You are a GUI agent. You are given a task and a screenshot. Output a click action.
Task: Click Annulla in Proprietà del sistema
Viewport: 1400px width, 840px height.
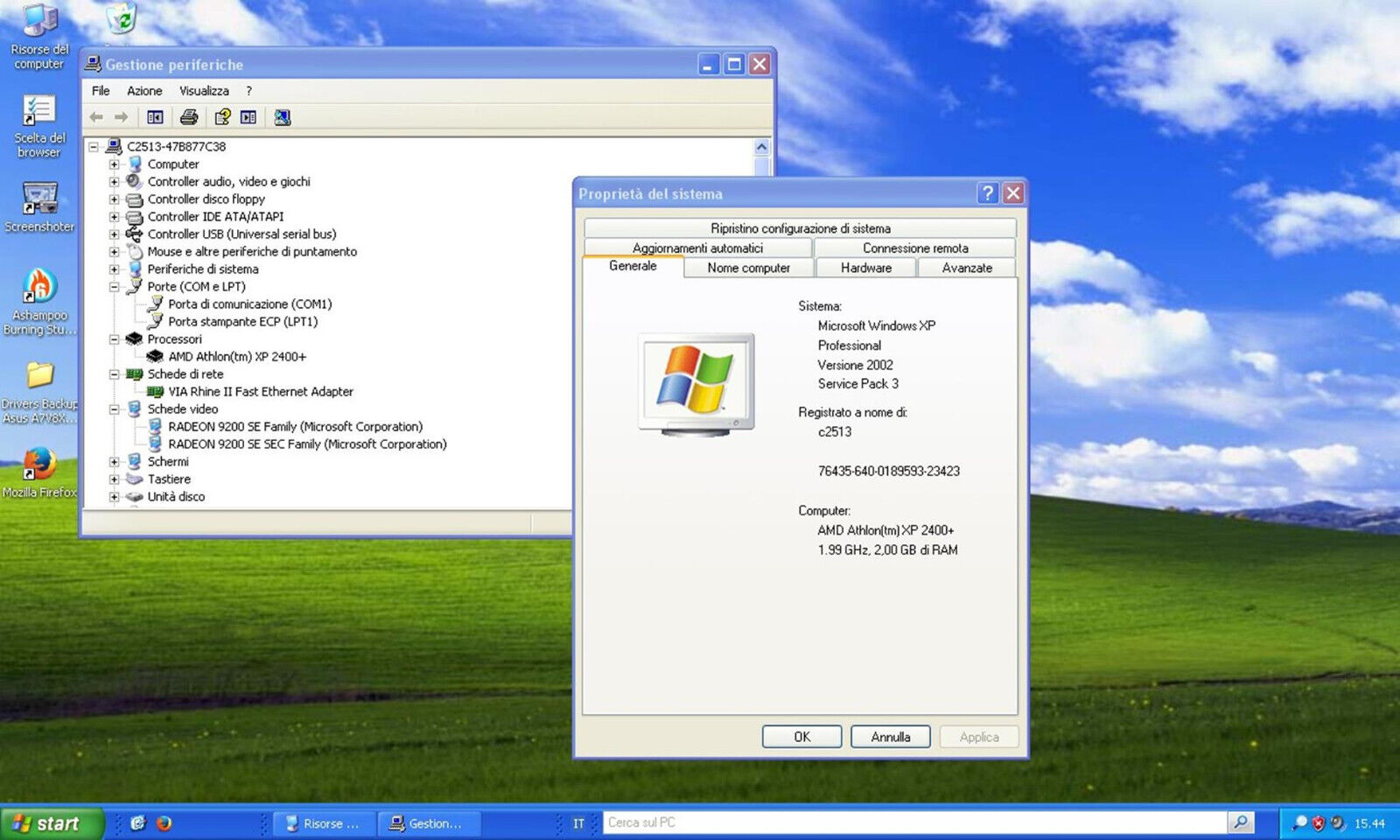coord(891,737)
